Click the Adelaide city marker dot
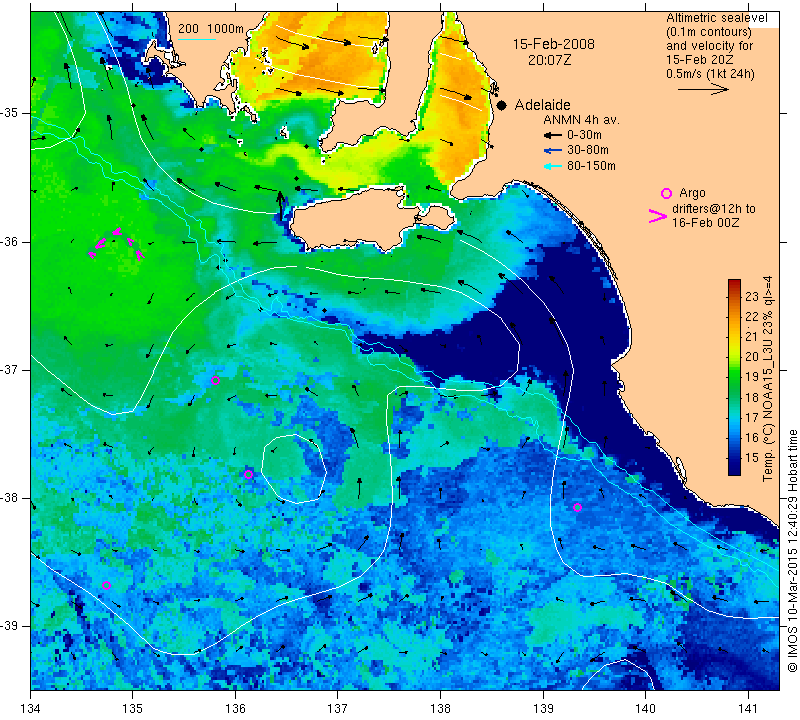This screenshot has height=720, width=800. coord(502,106)
